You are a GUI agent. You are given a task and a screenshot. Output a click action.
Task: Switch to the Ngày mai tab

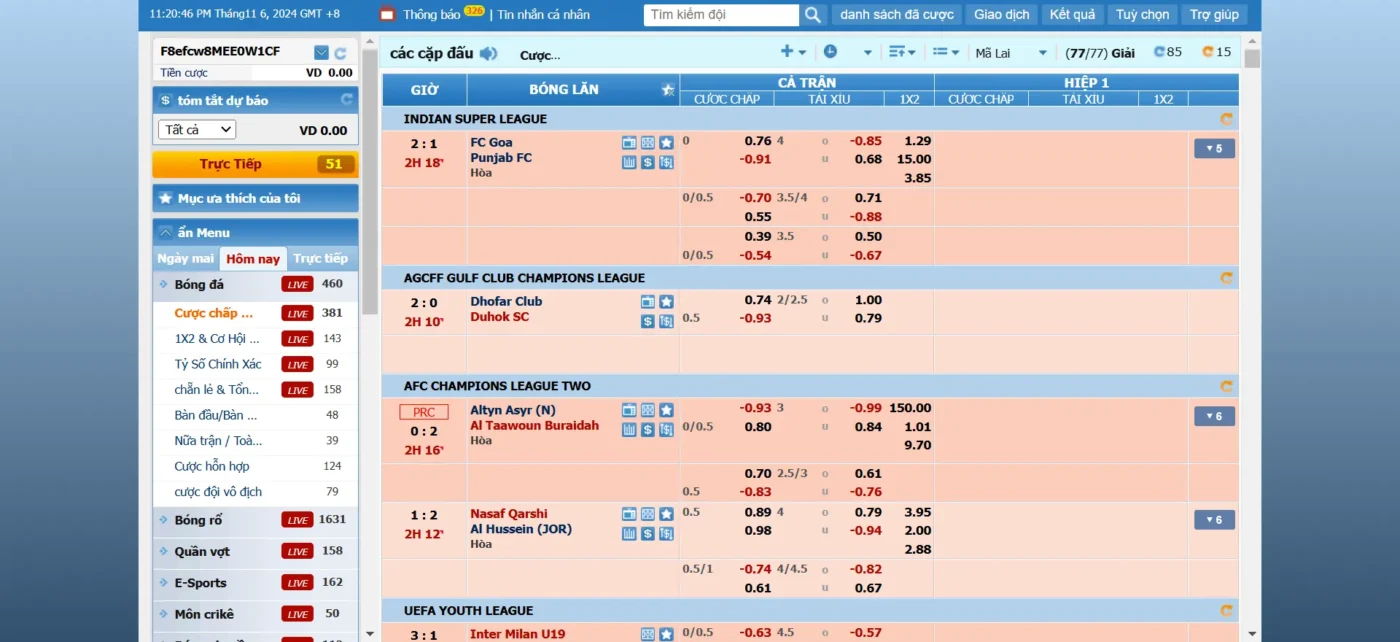coord(186,259)
